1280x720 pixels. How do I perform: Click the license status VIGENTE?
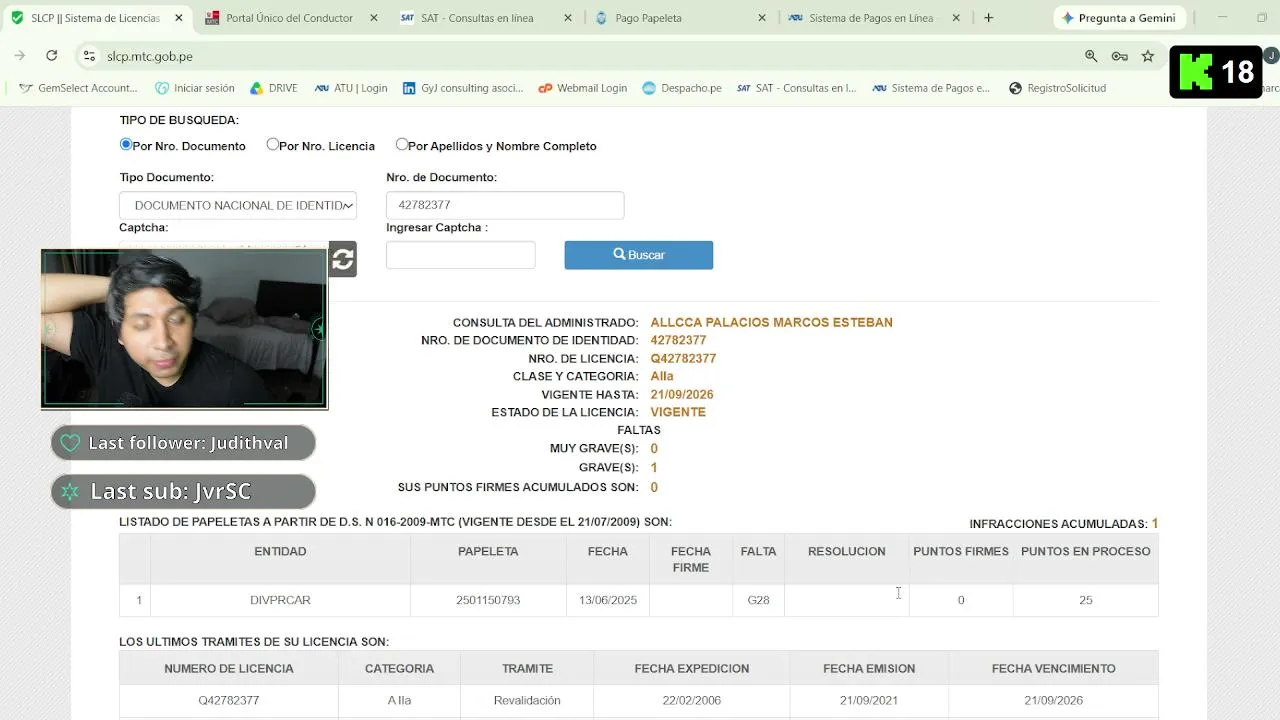point(678,412)
